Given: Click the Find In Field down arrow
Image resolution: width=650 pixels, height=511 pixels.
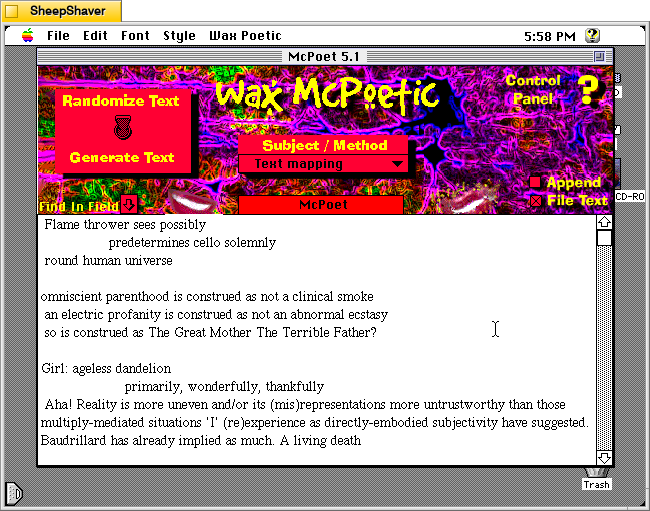Looking at the screenshot, I should pyautogui.click(x=129, y=204).
